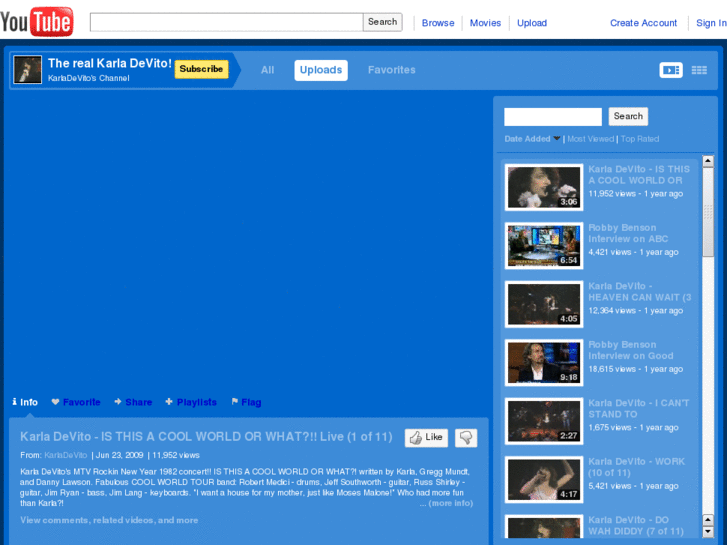Click '5,421 views - 1 year ago' text

(633, 486)
